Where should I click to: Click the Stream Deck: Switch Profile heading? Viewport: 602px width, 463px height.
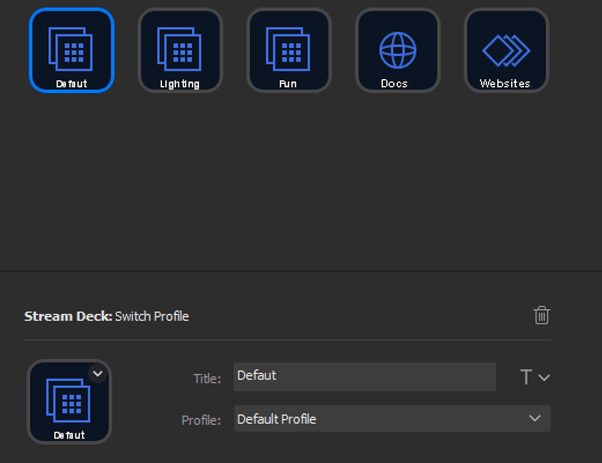pos(107,316)
